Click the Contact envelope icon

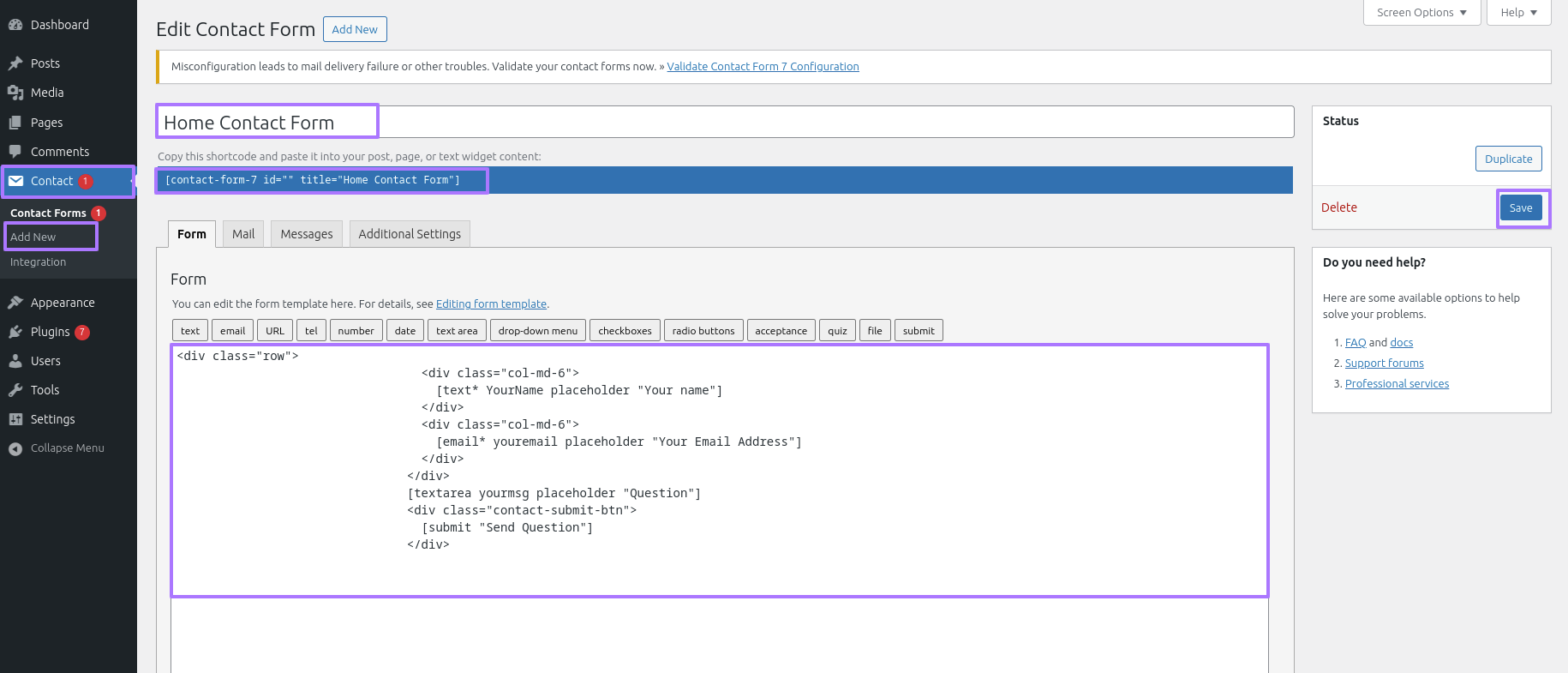tap(15, 181)
